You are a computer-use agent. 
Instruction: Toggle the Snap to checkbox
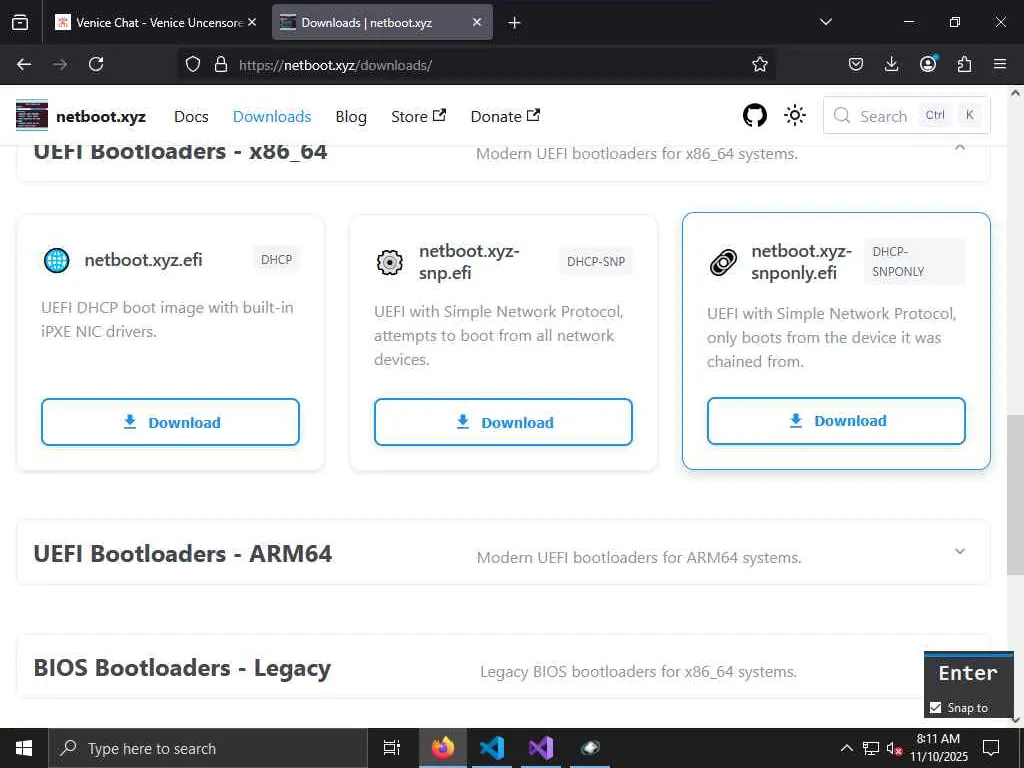click(x=935, y=708)
